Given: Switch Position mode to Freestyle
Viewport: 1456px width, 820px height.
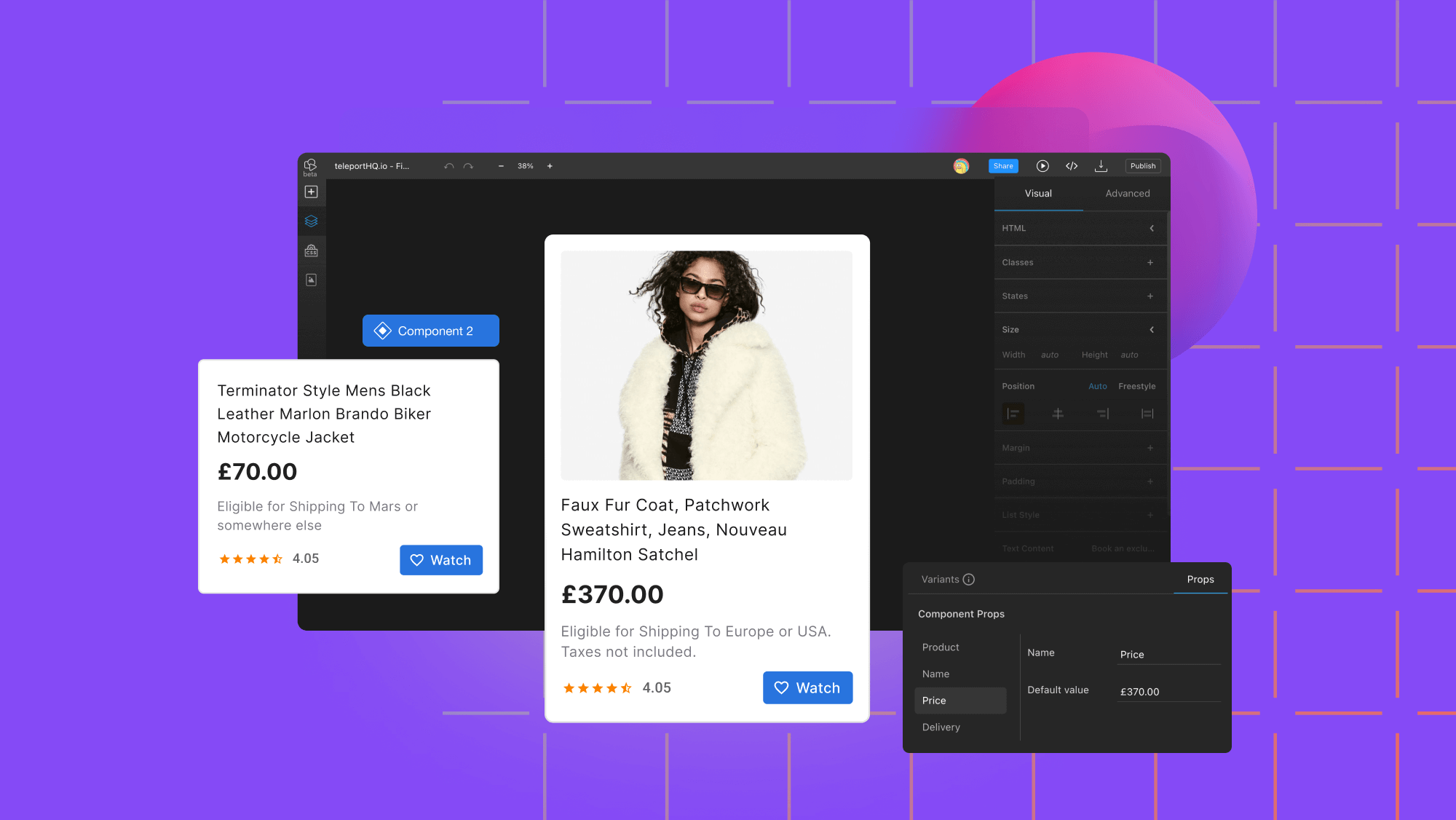Looking at the screenshot, I should [1136, 386].
